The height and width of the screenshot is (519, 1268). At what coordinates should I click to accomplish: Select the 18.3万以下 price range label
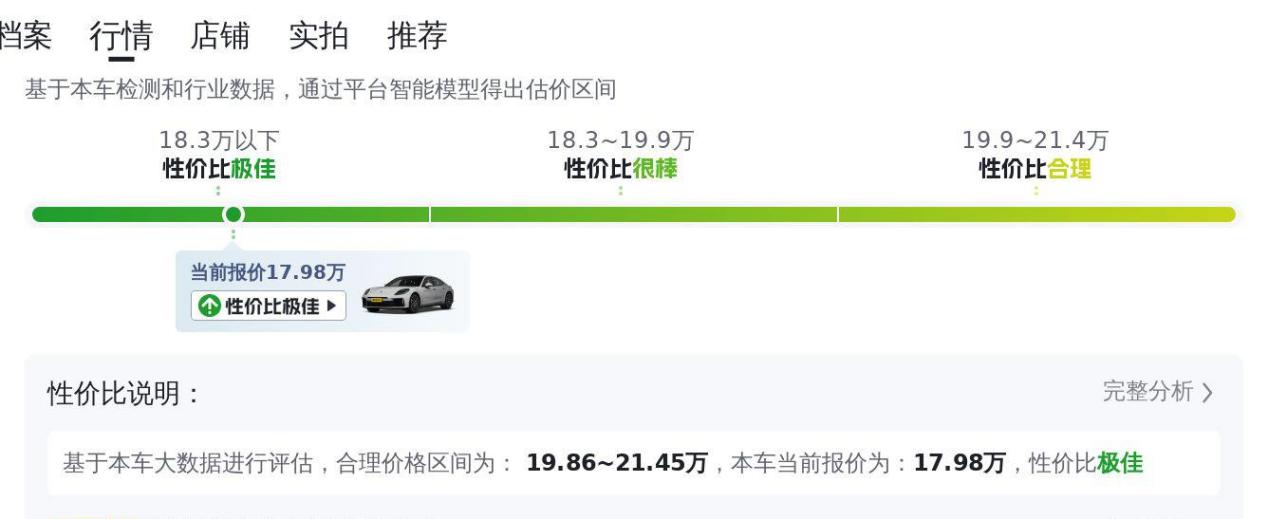tap(219, 141)
